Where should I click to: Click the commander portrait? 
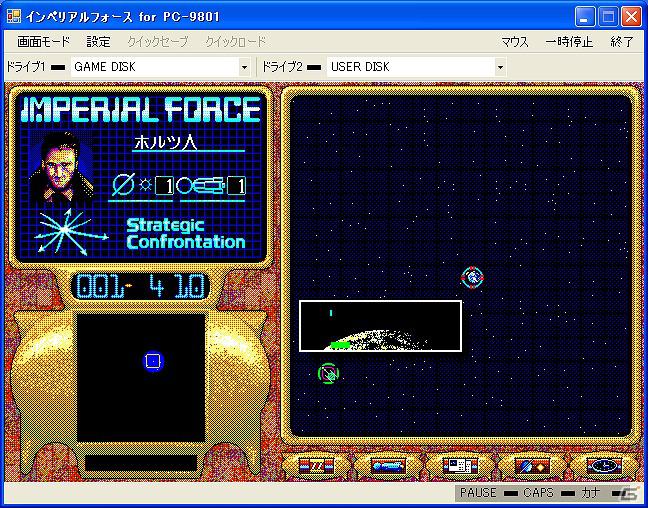pyautogui.click(x=61, y=167)
